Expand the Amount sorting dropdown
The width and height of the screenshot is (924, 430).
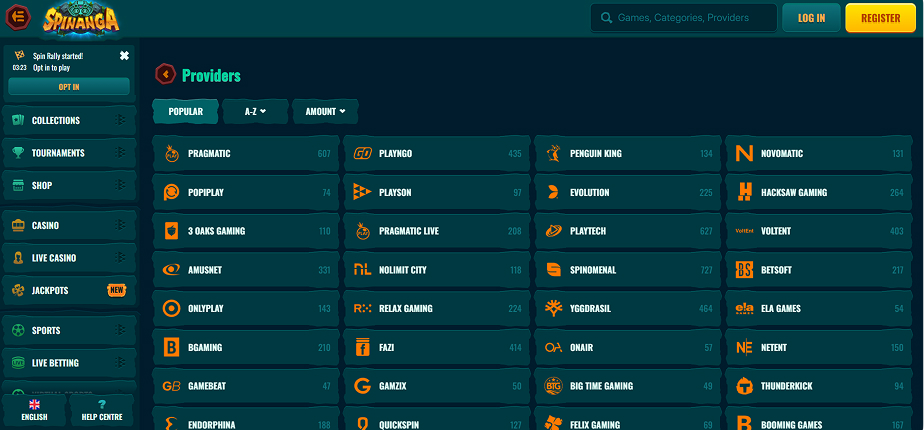(325, 112)
